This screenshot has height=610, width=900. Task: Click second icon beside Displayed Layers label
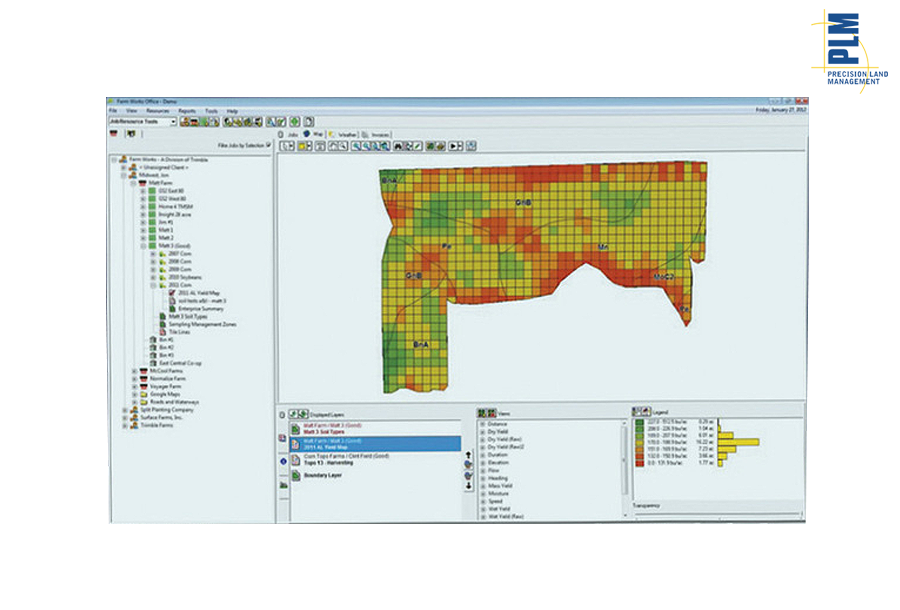click(x=303, y=414)
